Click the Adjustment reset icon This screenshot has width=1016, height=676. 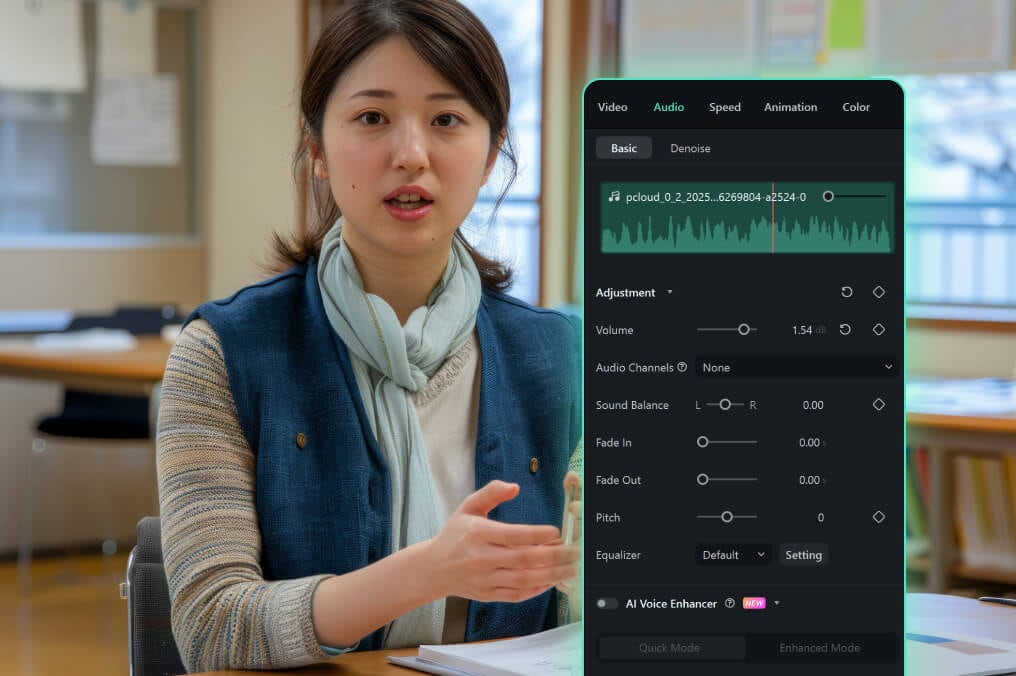[847, 292]
